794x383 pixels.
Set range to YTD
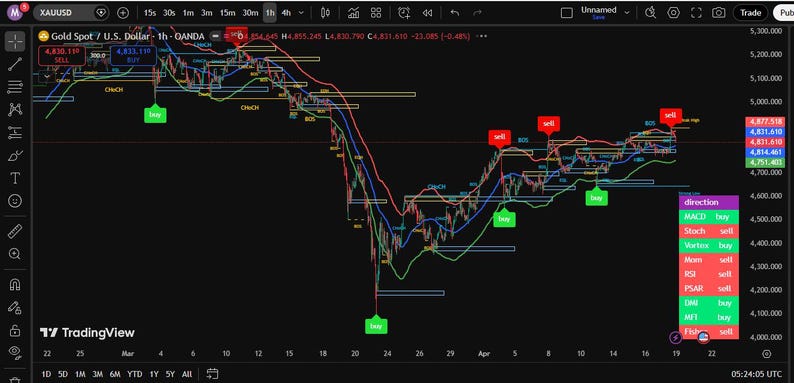coord(134,374)
